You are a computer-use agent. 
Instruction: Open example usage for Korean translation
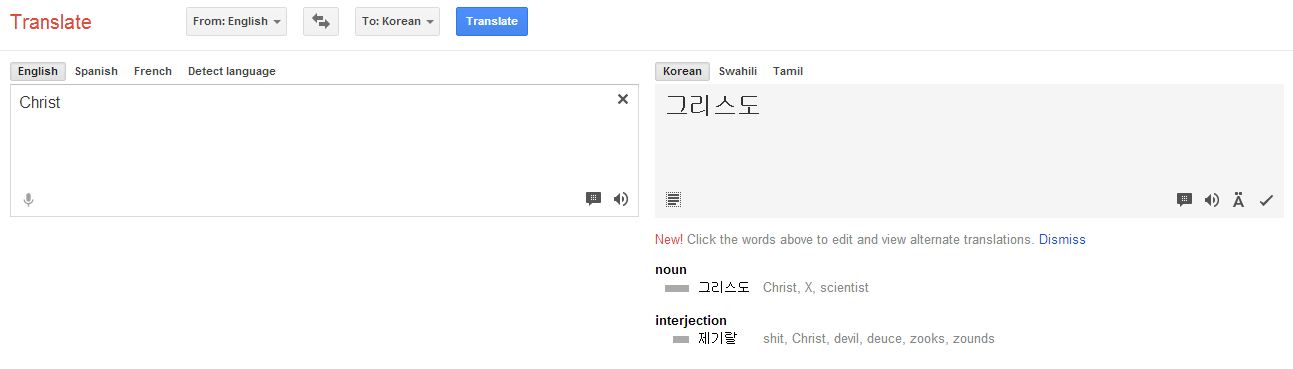(x=1184, y=200)
